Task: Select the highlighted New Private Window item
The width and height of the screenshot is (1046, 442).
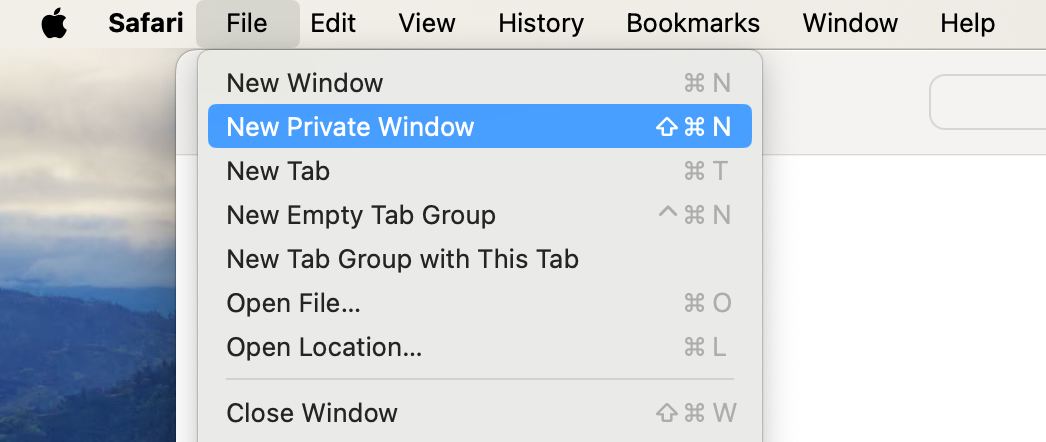Action: (x=350, y=127)
